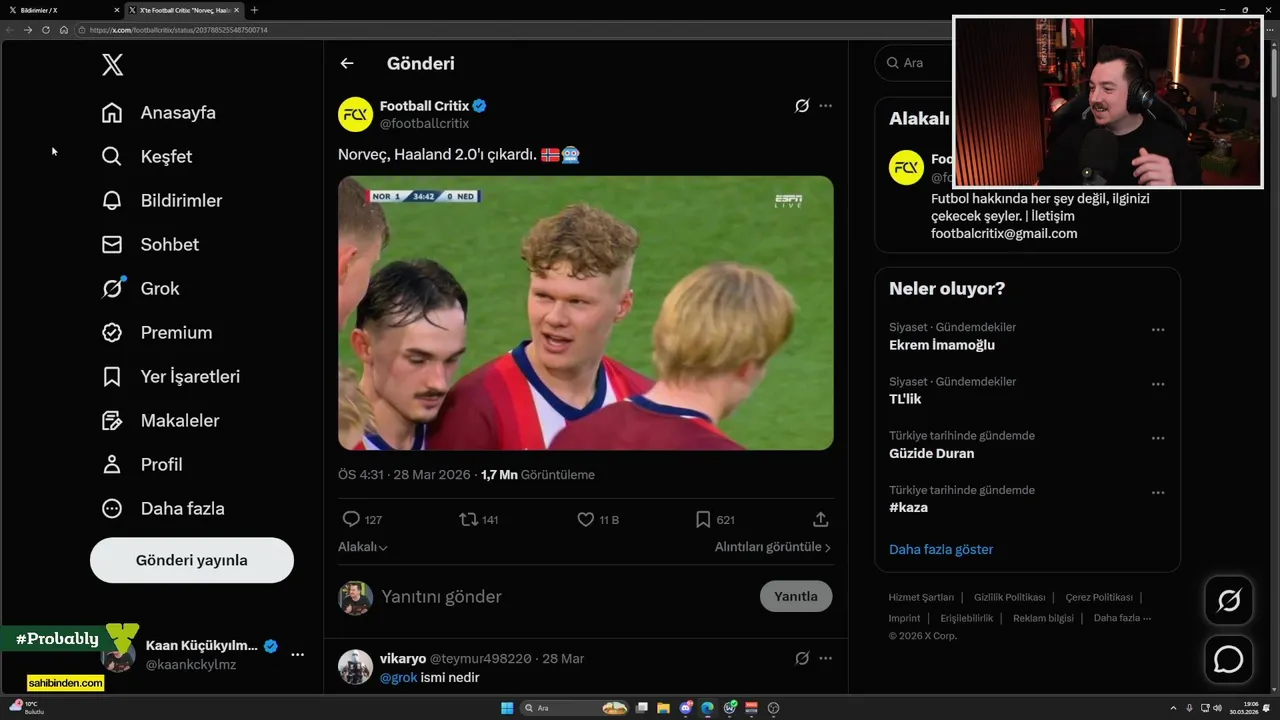The width and height of the screenshot is (1280, 720).
Task: Open the Ekrem İmamoğlu trending topic
Action: (942, 345)
